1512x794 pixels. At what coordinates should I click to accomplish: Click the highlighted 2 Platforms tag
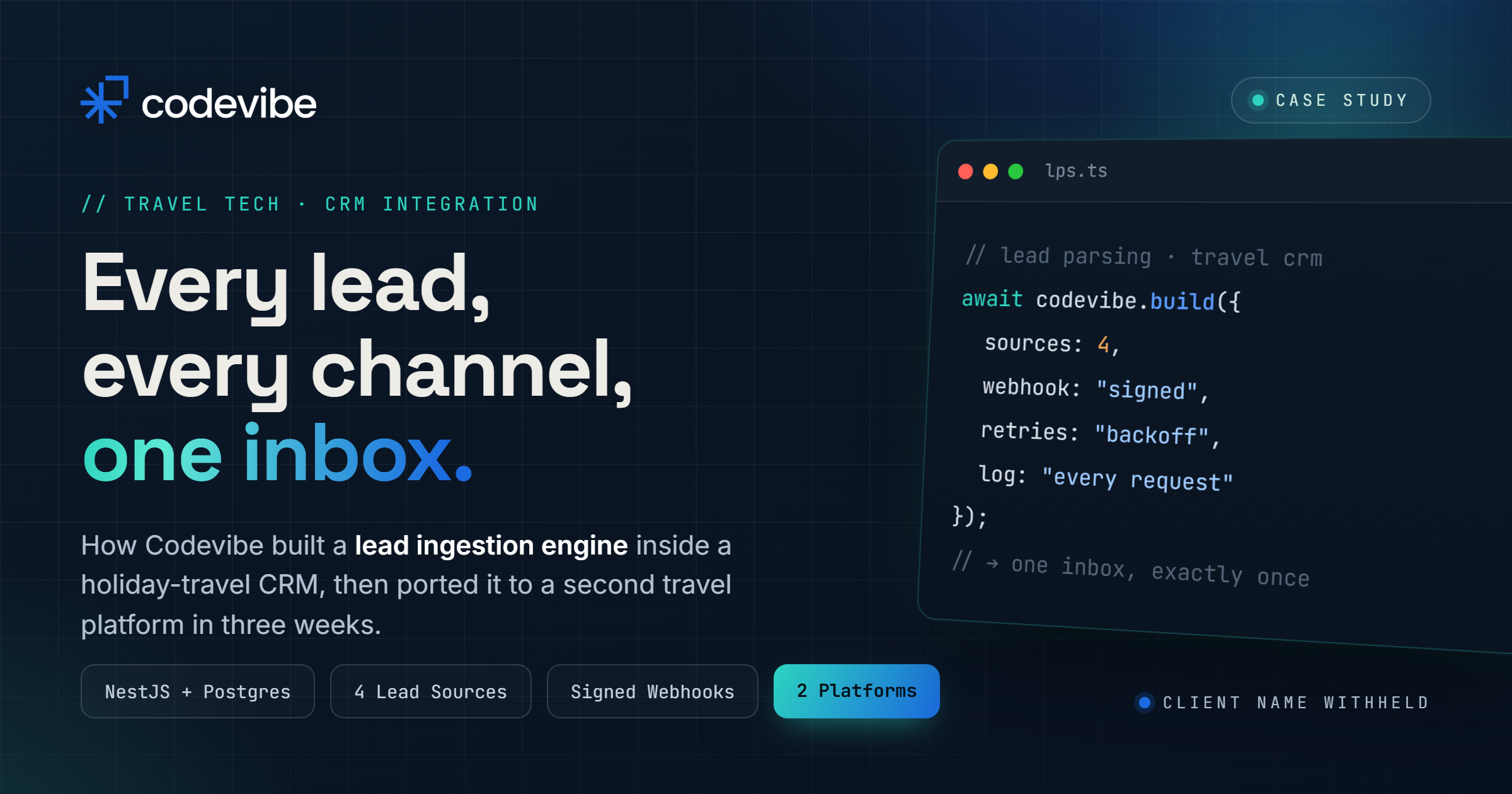(857, 691)
